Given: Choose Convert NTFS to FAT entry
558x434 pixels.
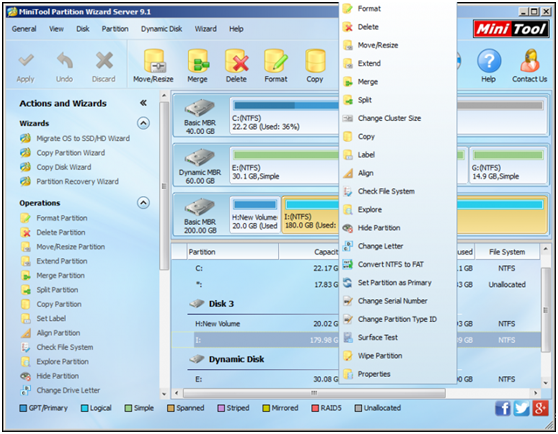Looking at the screenshot, I should point(398,264).
